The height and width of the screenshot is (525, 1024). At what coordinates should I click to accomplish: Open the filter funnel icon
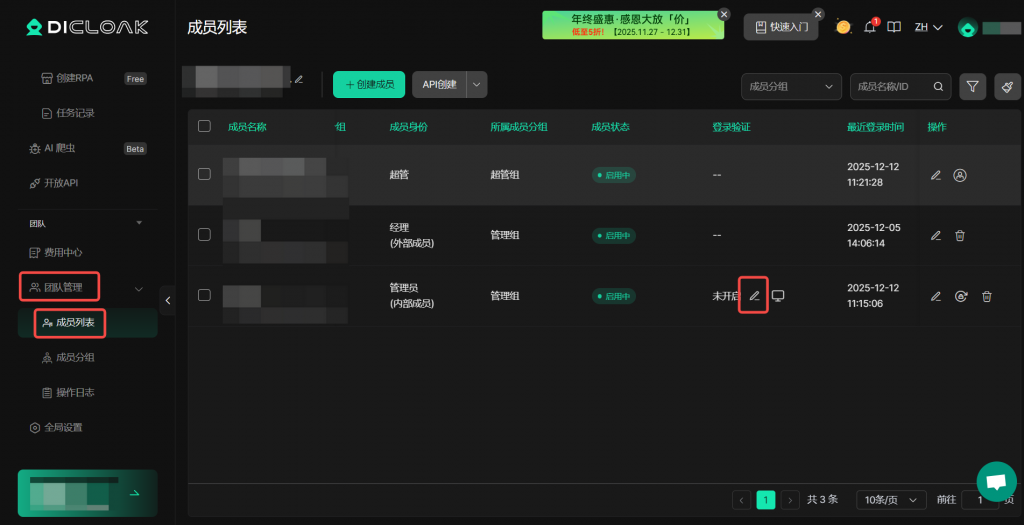(972, 86)
